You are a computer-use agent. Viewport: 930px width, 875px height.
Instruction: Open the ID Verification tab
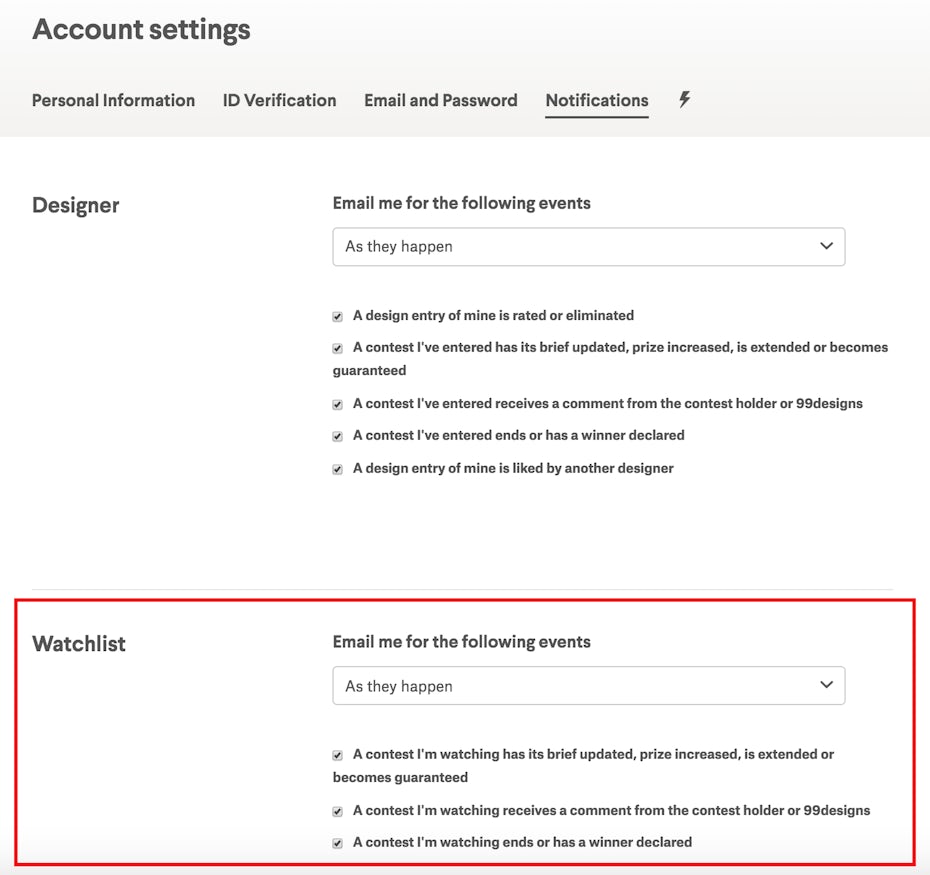279,100
